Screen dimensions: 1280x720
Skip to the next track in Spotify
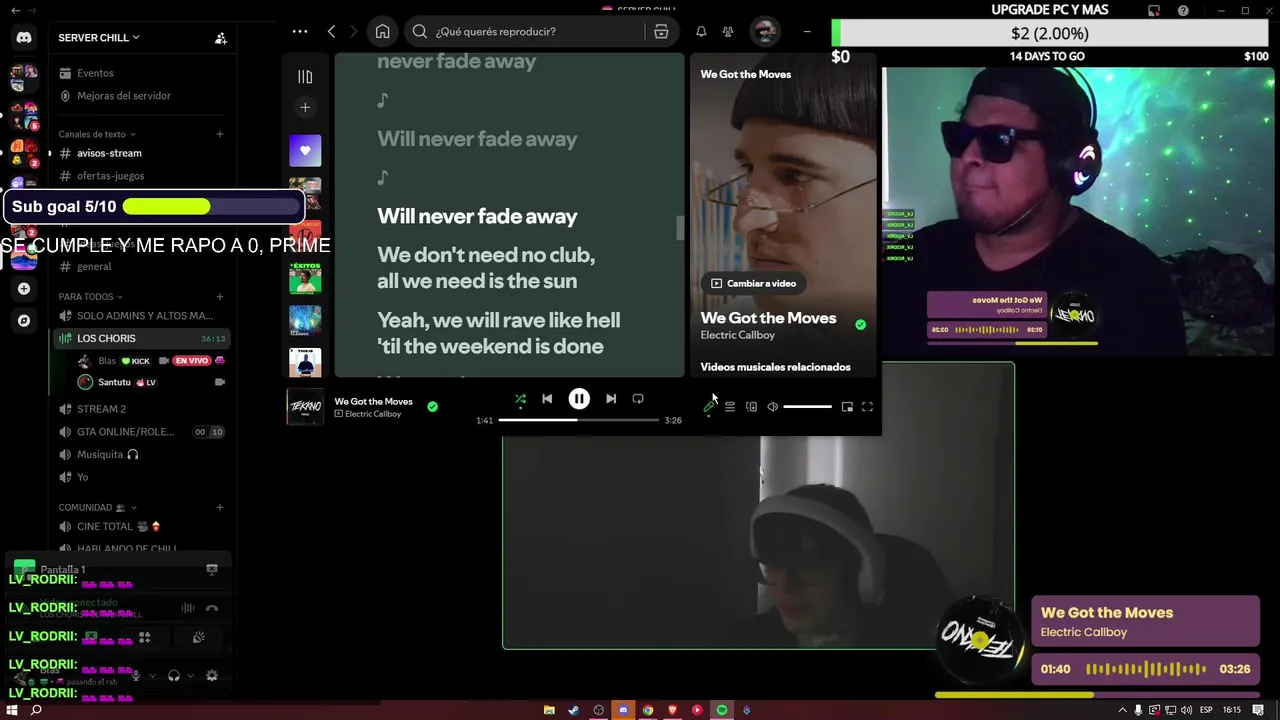(611, 399)
